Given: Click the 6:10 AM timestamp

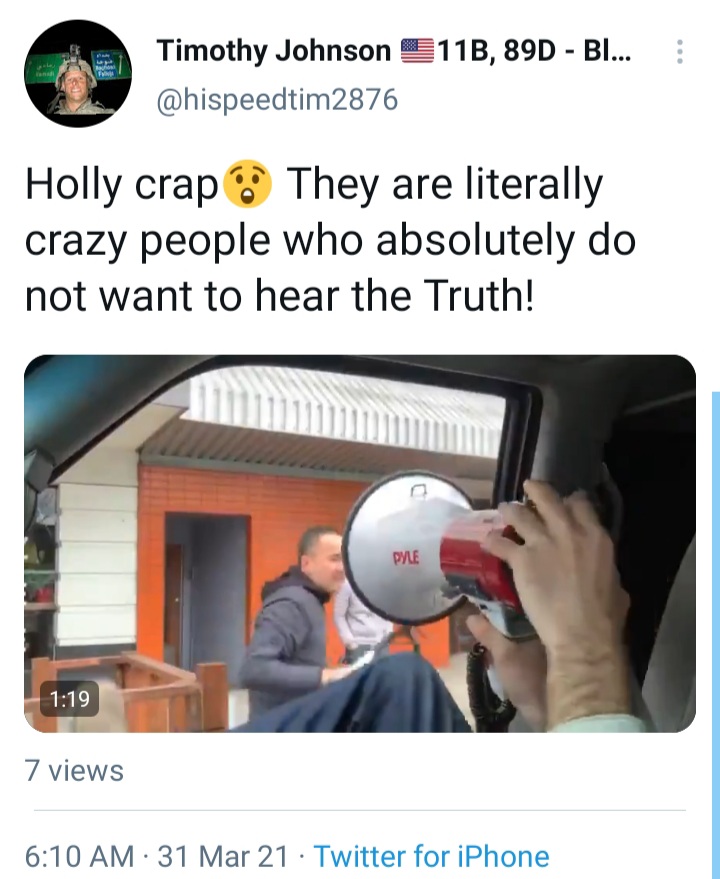Looking at the screenshot, I should [x=80, y=856].
